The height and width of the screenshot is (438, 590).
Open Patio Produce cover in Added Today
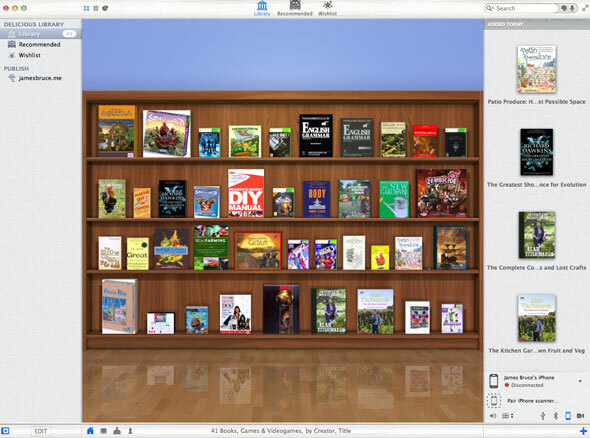[537, 69]
